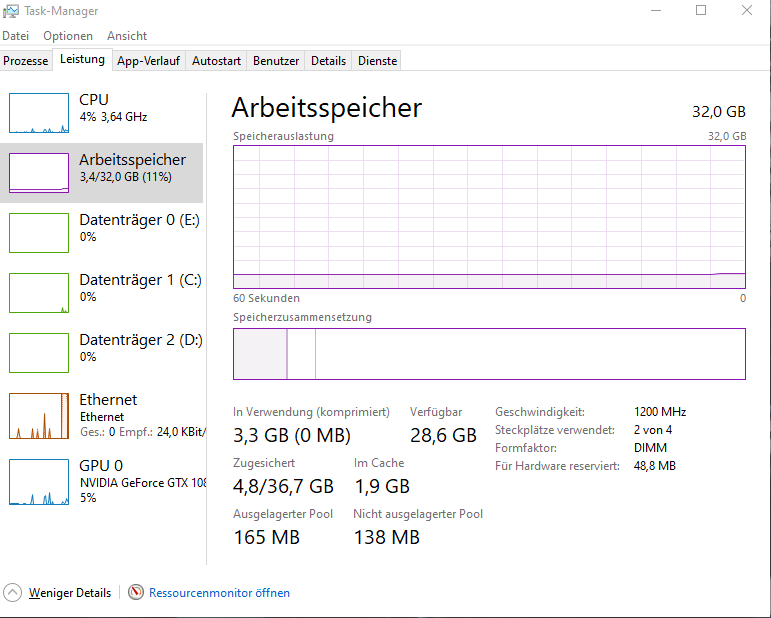Click the Arbeitsspeicher mini graph thumbnail
The height and width of the screenshot is (618, 771).
point(39,172)
